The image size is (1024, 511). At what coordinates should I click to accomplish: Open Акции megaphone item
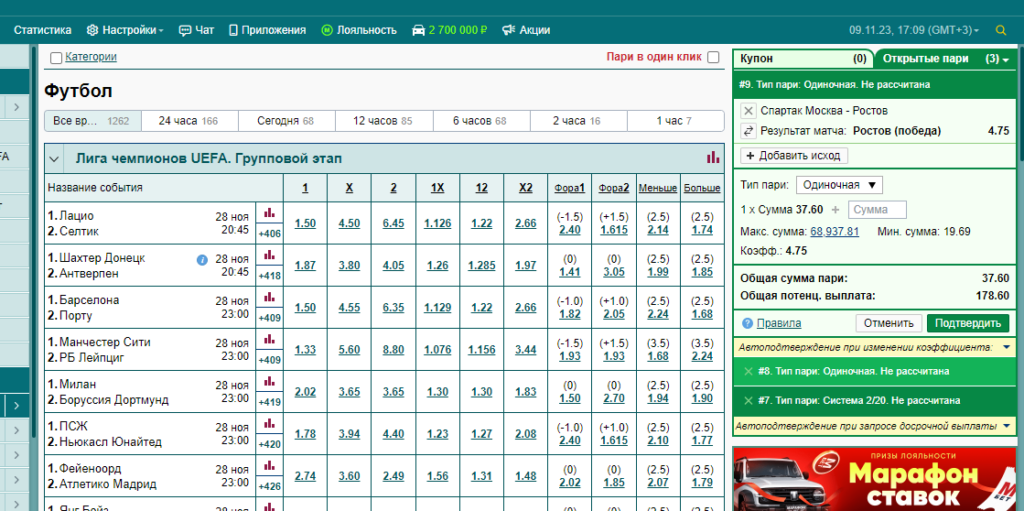pyautogui.click(x=526, y=30)
